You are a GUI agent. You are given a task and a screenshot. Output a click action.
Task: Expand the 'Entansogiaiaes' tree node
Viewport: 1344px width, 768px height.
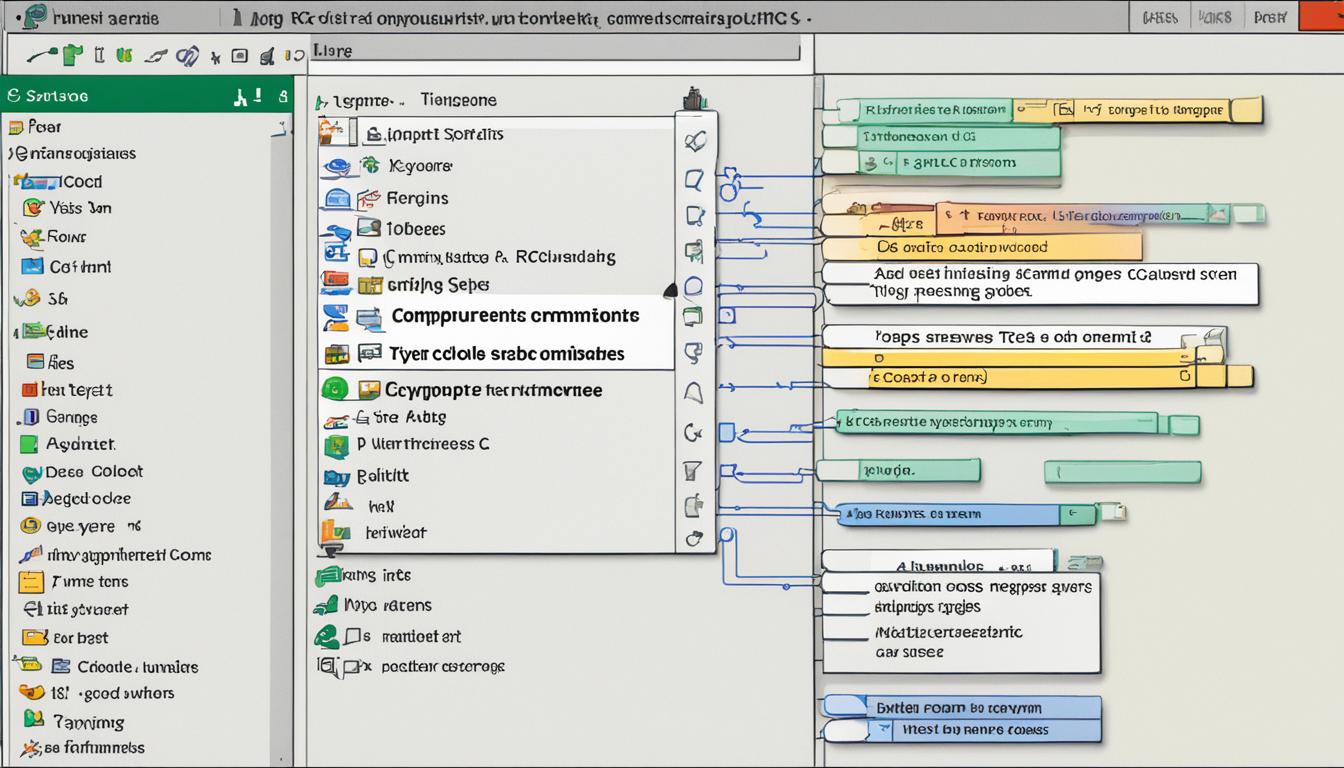coord(11,154)
